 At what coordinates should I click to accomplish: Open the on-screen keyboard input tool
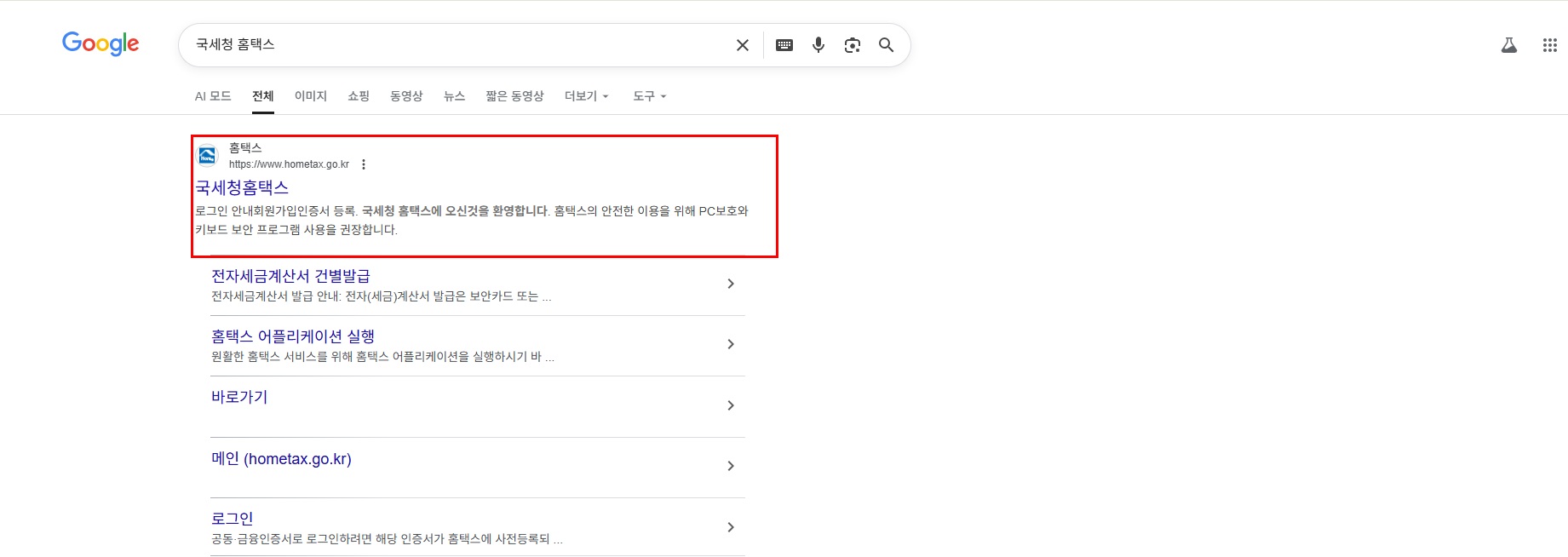[x=784, y=45]
